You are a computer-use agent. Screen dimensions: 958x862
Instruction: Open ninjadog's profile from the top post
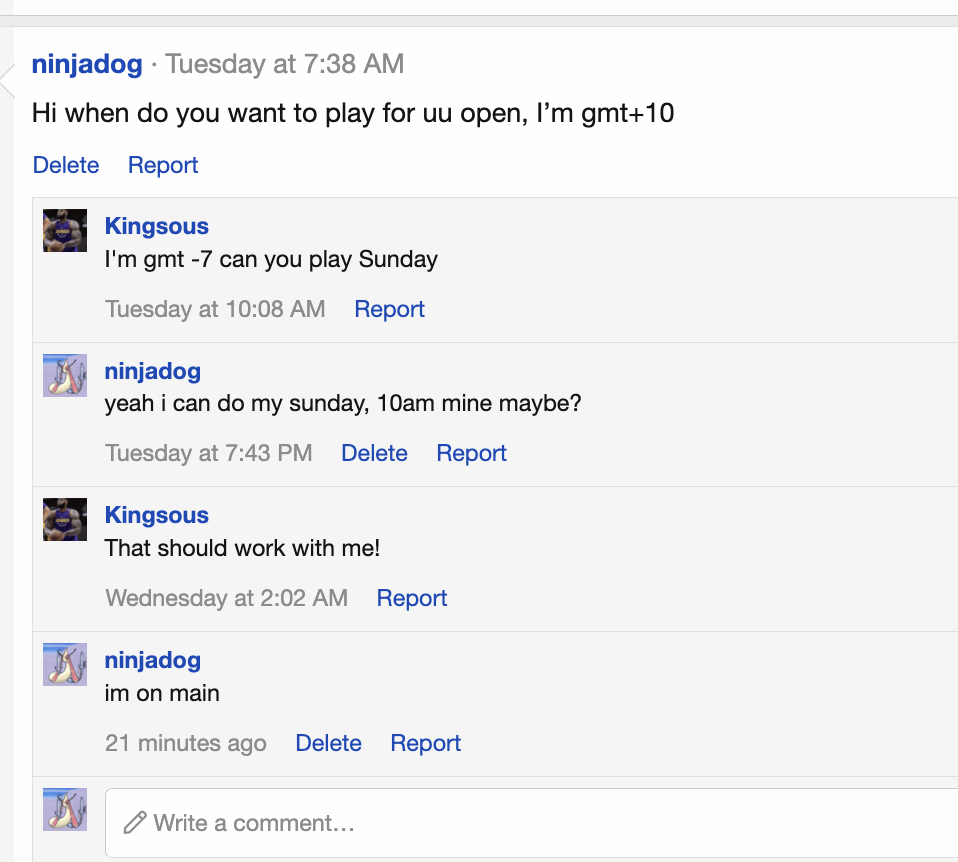86,64
